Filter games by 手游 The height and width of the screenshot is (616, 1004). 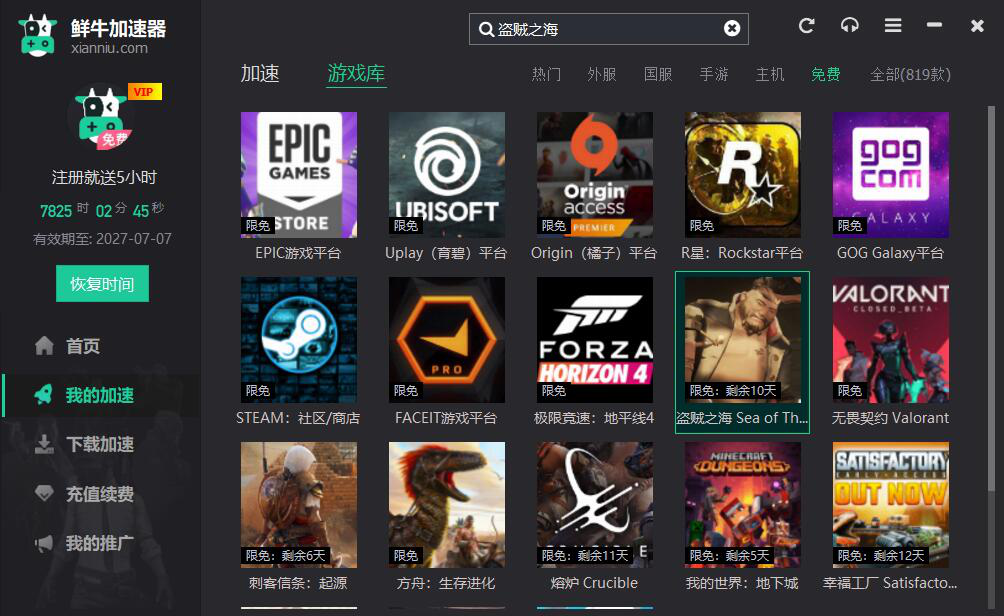(x=714, y=75)
